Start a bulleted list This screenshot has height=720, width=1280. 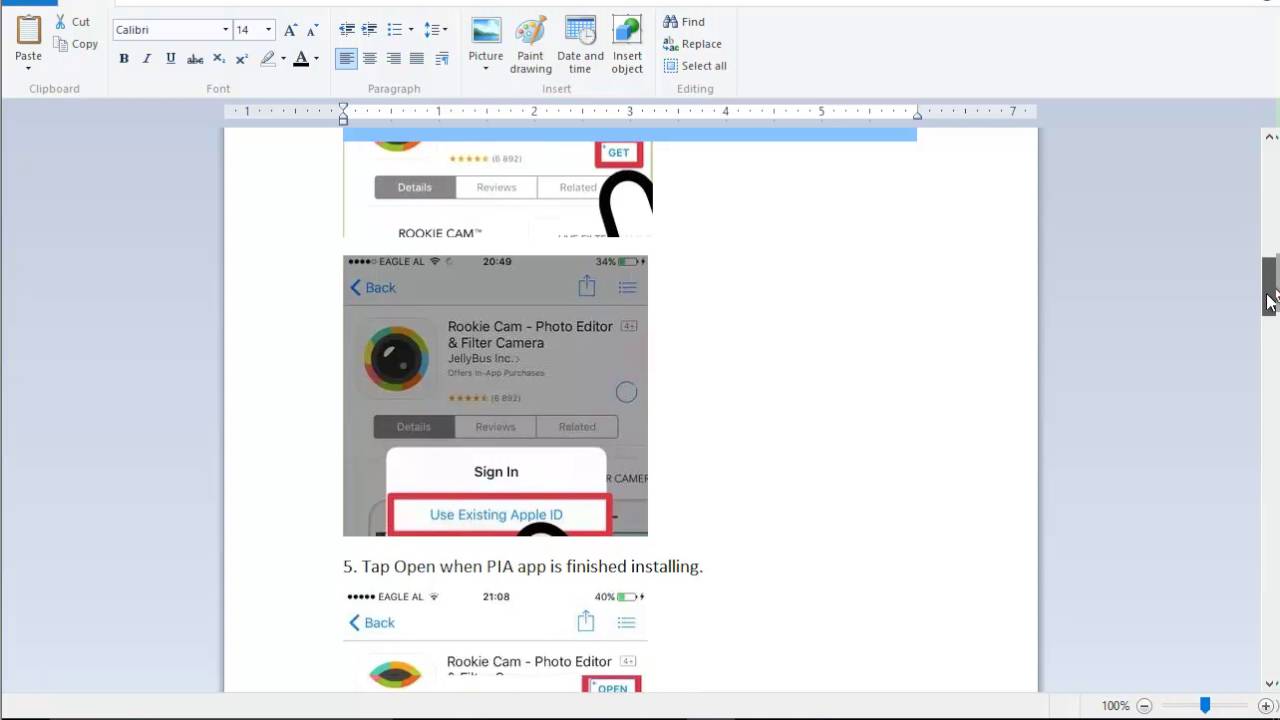point(394,30)
